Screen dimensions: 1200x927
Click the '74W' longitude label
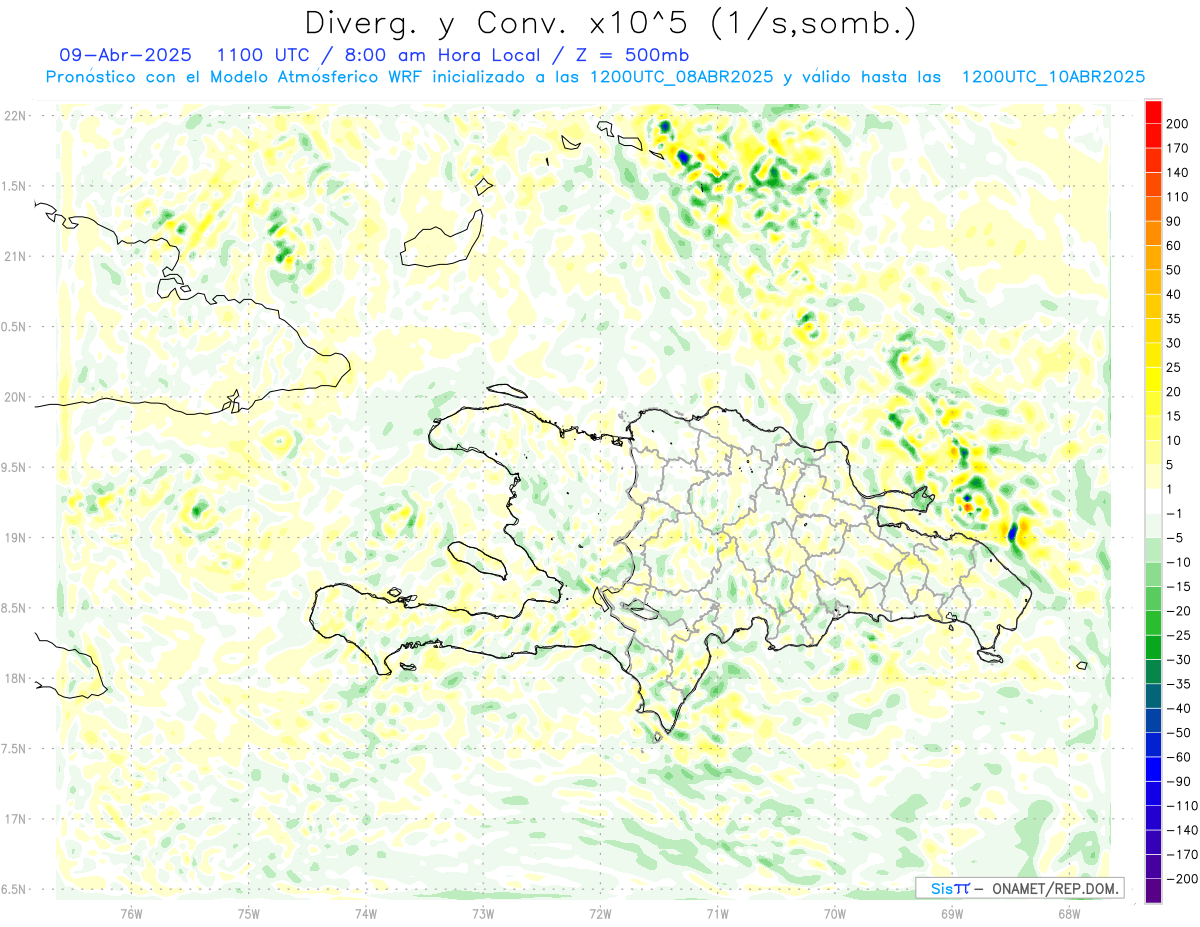point(366,913)
